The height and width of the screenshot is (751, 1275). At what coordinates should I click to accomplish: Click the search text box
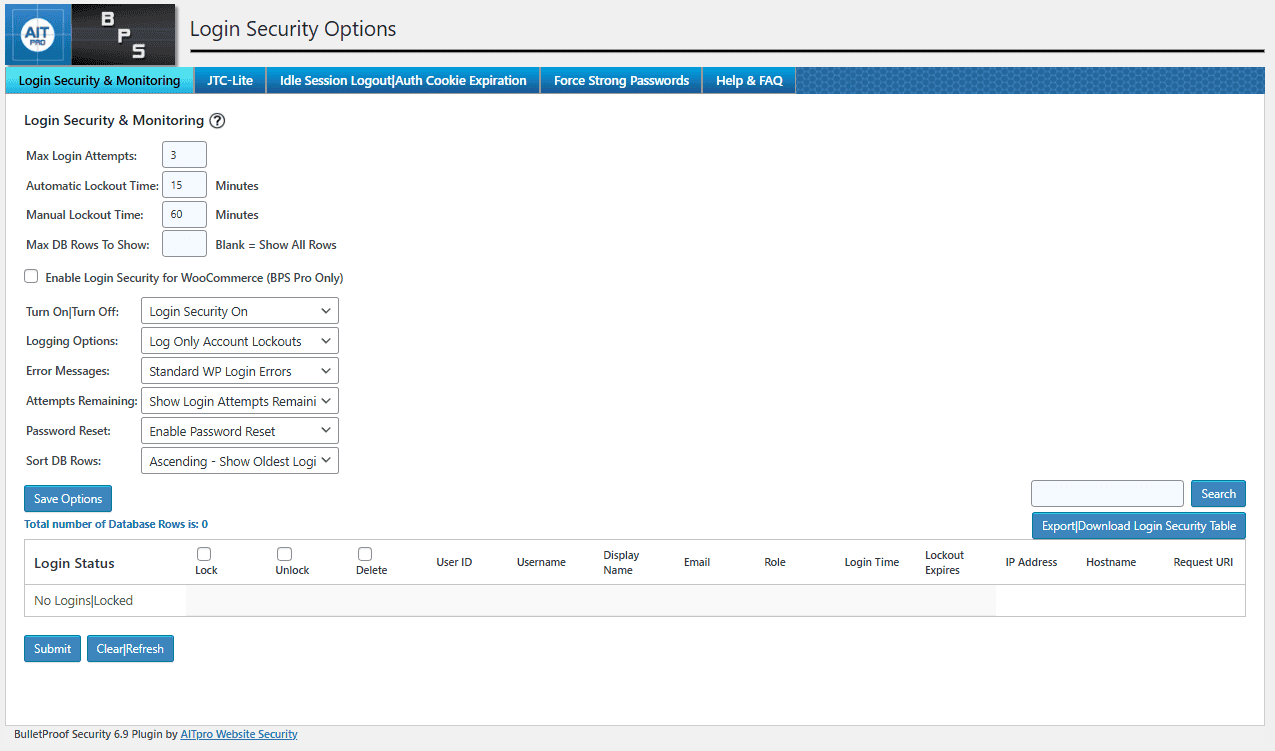click(x=1107, y=493)
